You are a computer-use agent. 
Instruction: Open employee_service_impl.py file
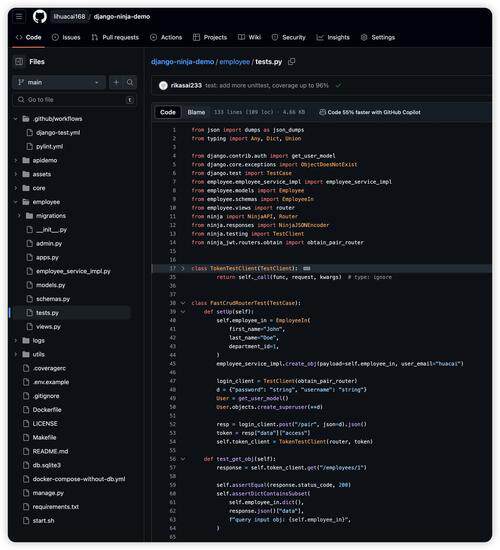click(73, 271)
